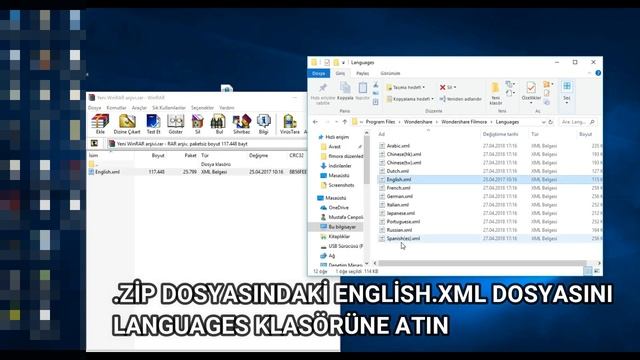Open the Sihirbaz wizard in WinRAR
The width and height of the screenshot is (640, 360).
point(242,124)
